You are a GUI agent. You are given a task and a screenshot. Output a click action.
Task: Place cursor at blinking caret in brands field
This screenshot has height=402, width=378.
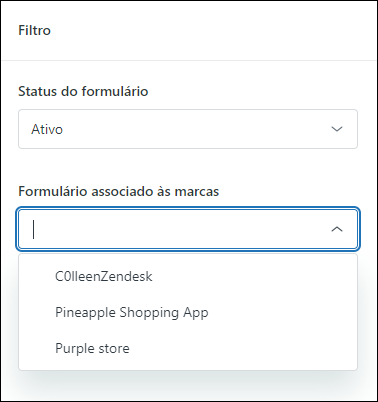coord(33,229)
